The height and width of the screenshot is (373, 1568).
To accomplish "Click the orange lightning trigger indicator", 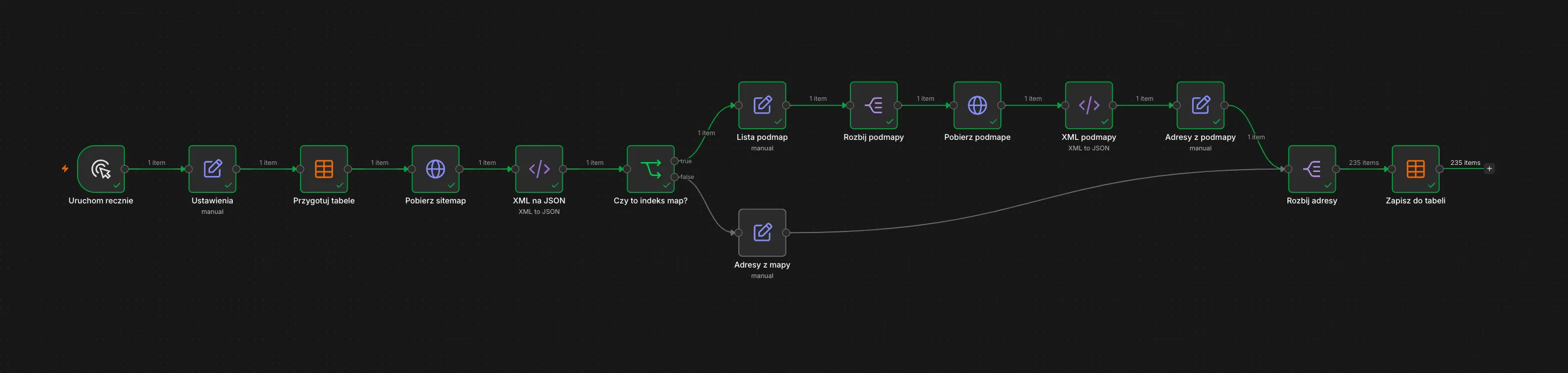I will pyautogui.click(x=65, y=168).
